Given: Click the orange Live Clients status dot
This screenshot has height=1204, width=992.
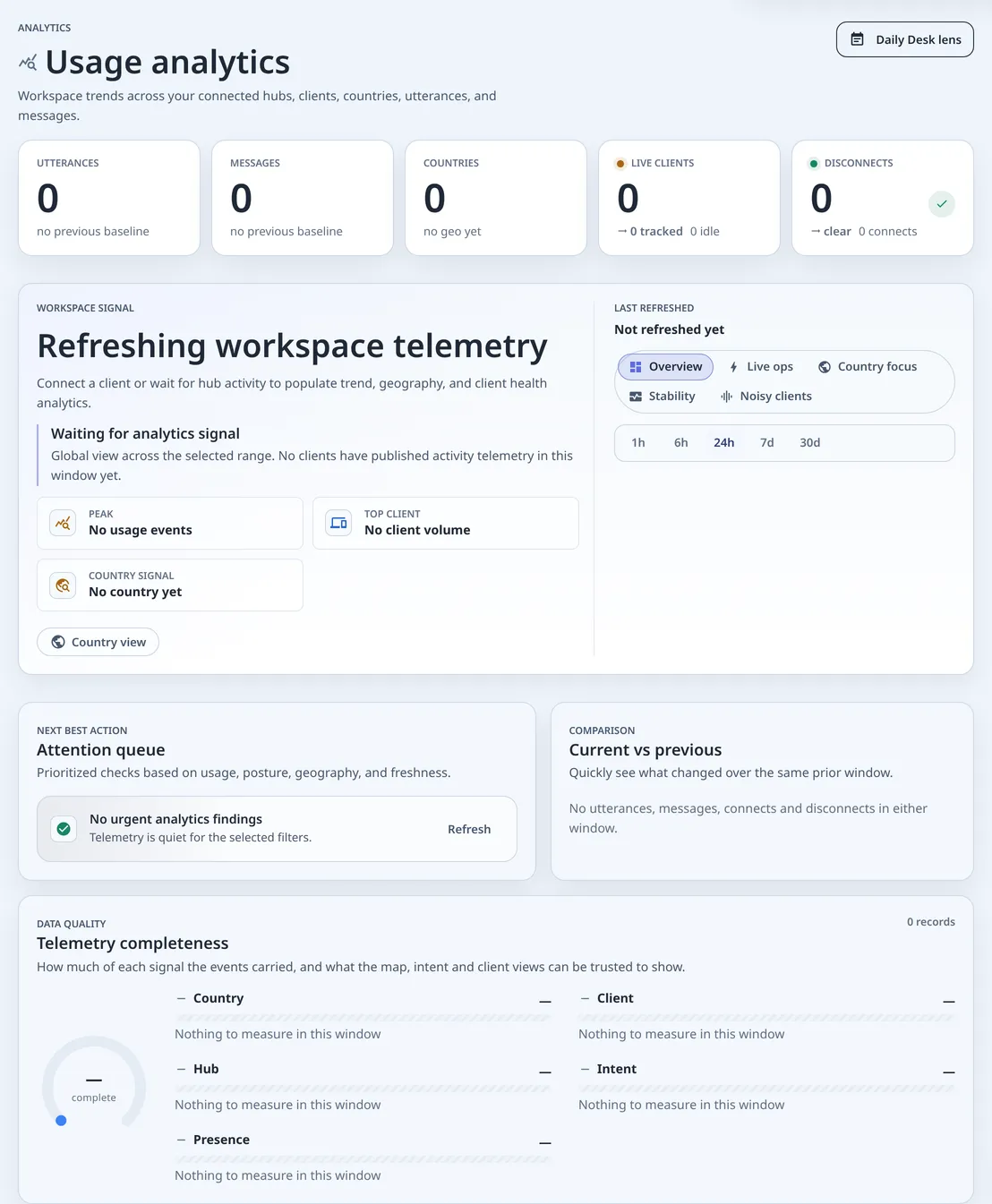Looking at the screenshot, I should (620, 164).
